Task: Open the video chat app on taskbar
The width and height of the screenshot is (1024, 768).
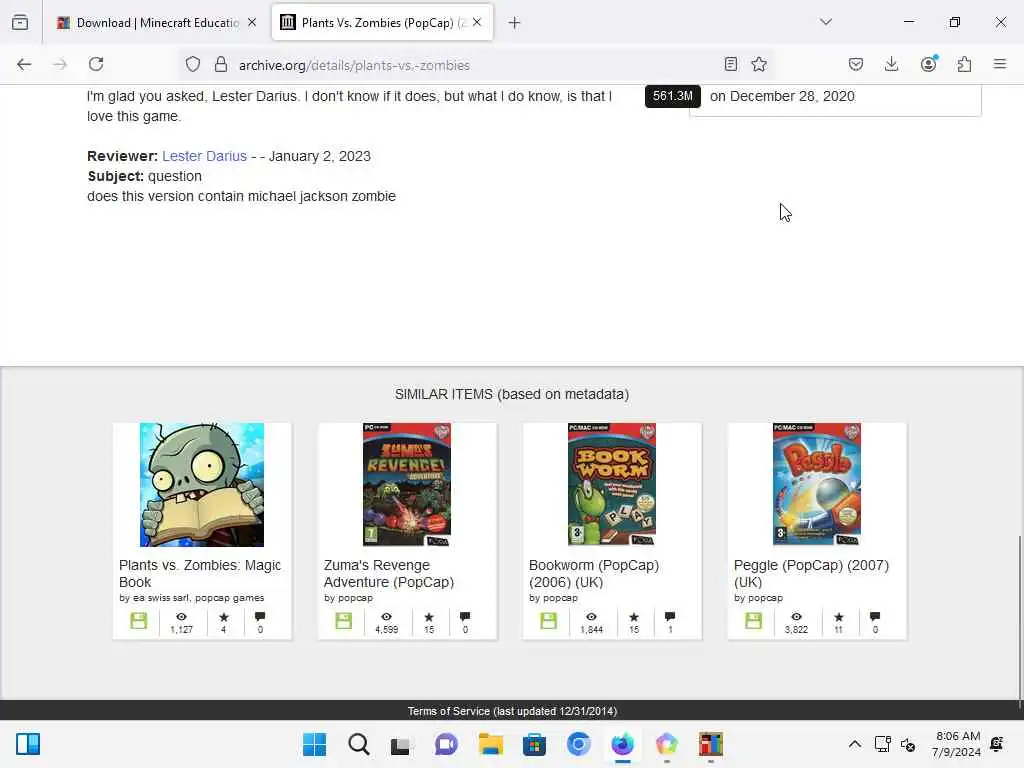Action: point(446,744)
